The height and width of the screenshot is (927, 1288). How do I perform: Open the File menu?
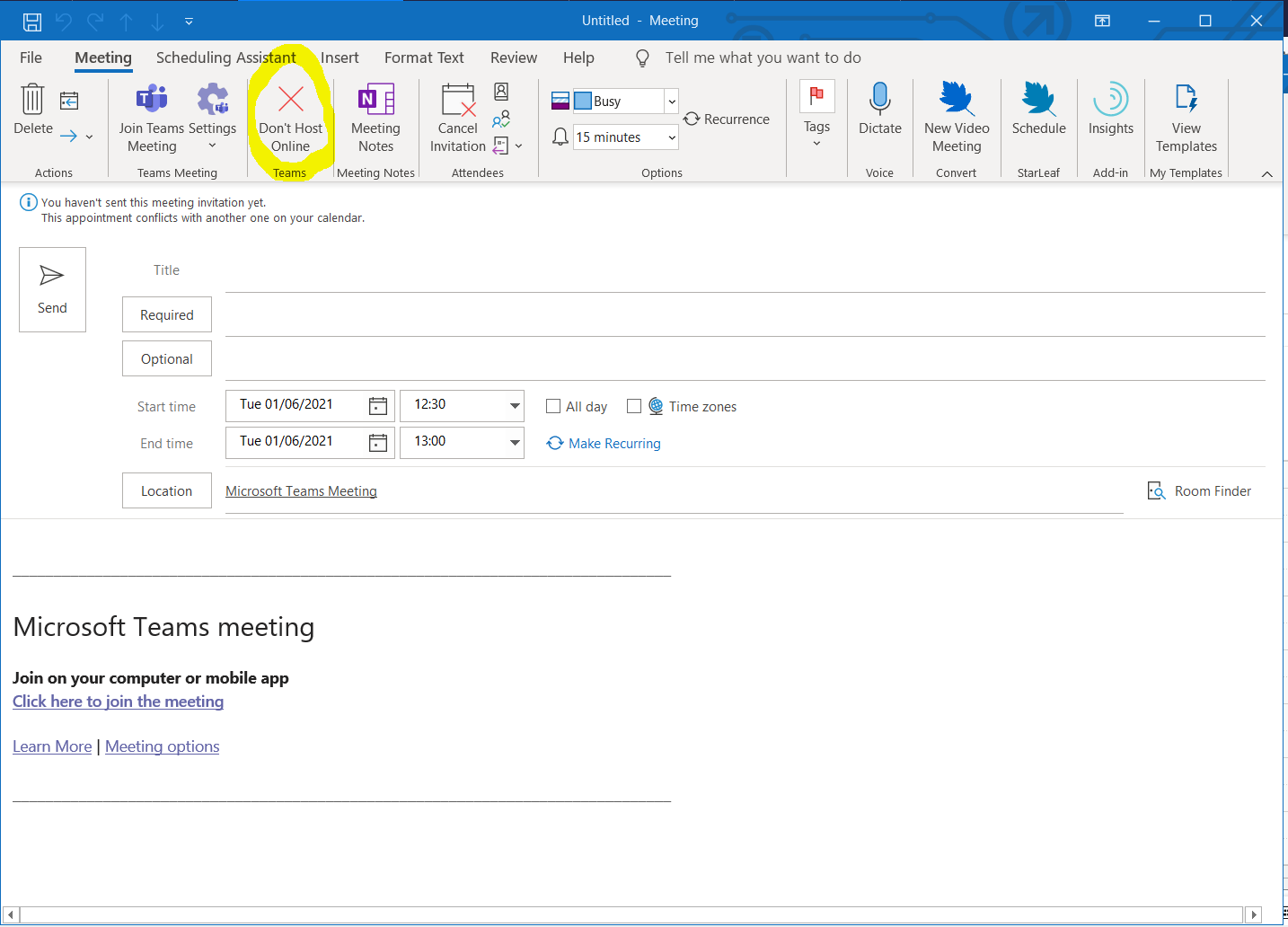(31, 57)
